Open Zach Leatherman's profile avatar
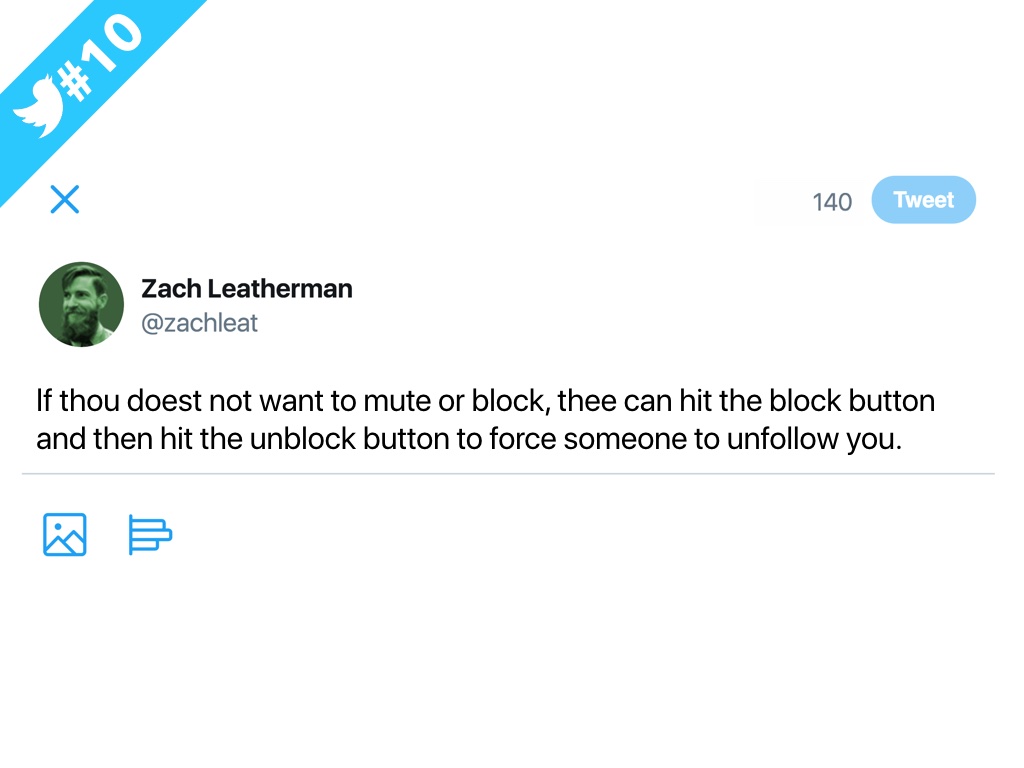The image size is (1024, 768). click(x=81, y=304)
